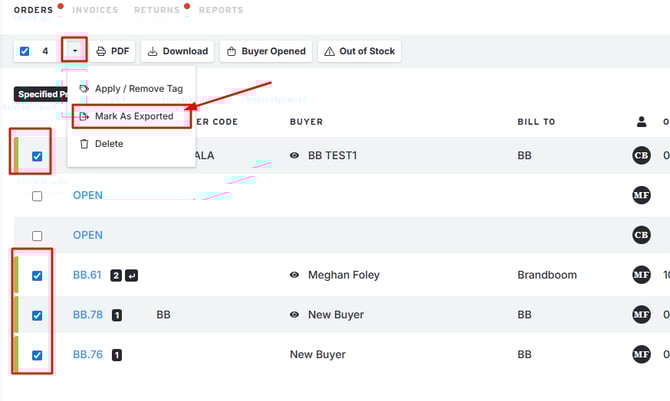670x401 pixels.
Task: Click the eye icon beside Meghan Foley
Action: pyautogui.click(x=294, y=275)
